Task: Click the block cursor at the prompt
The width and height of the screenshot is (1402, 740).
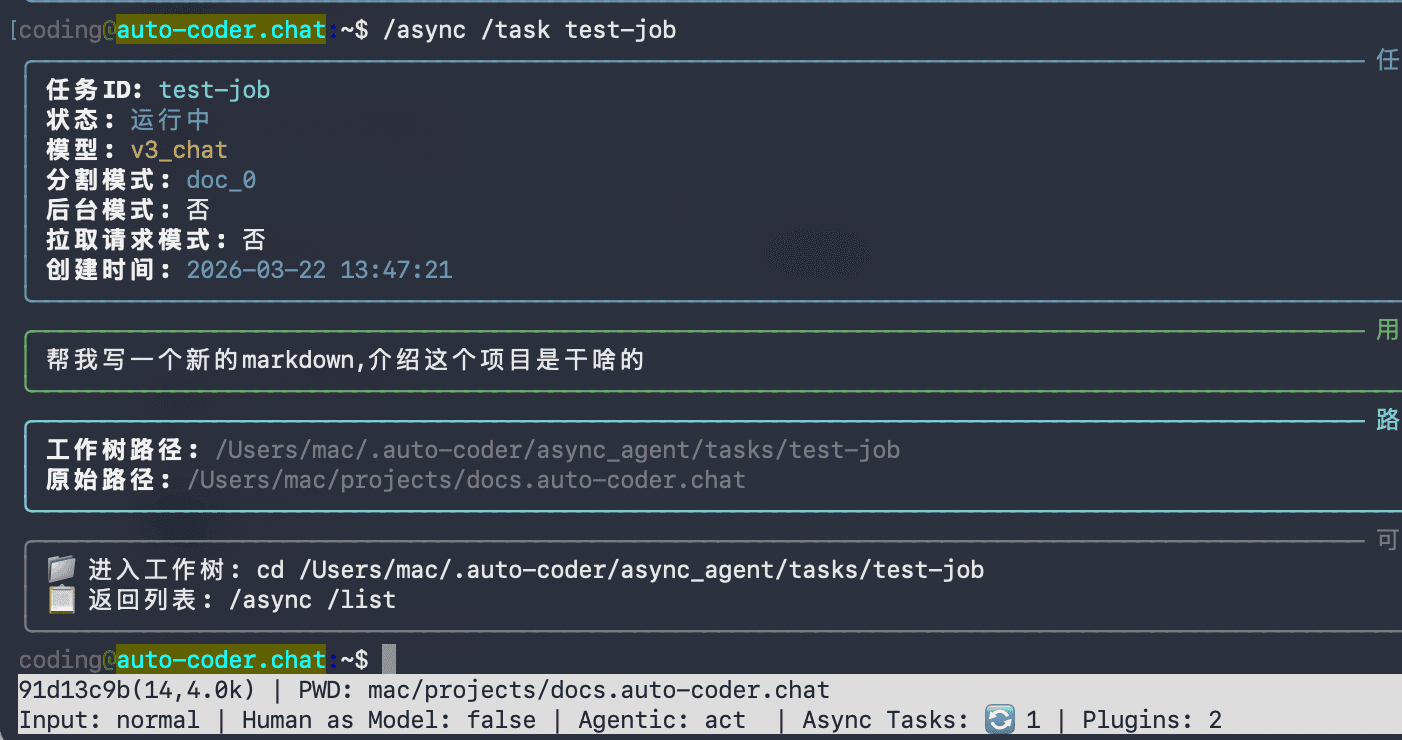Action: (389, 660)
